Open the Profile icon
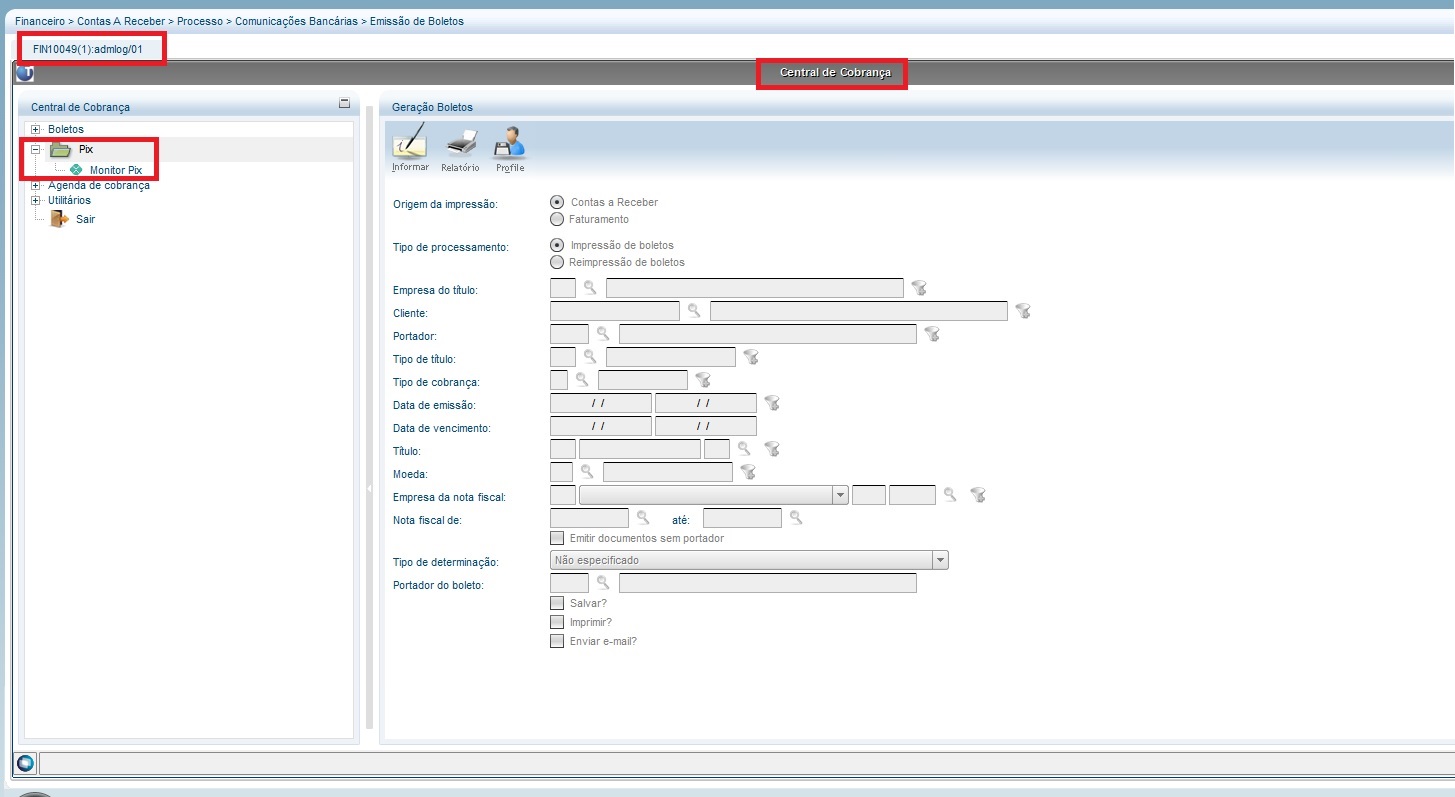 (510, 143)
